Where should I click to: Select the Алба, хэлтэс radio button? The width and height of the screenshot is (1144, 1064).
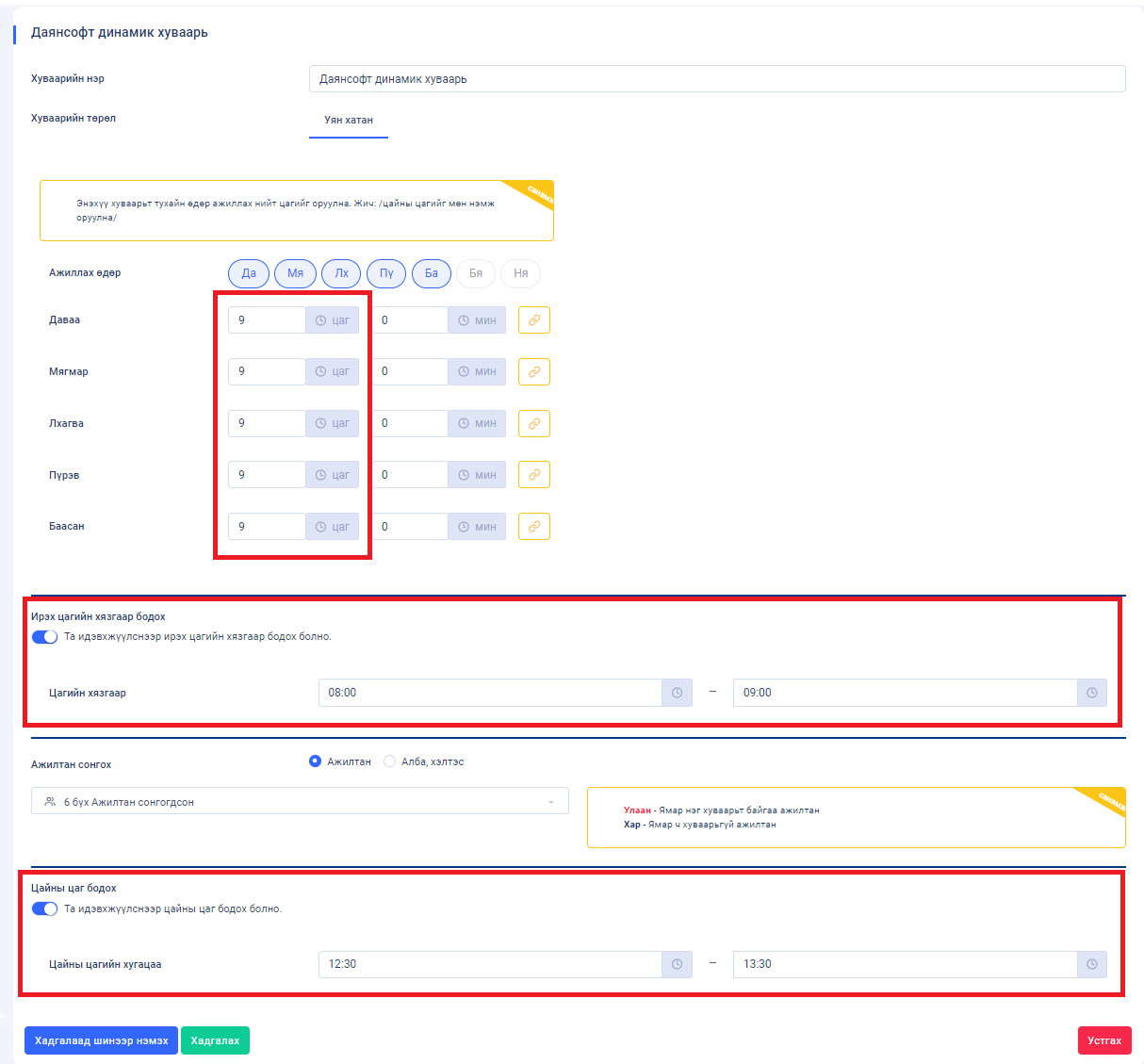click(389, 761)
